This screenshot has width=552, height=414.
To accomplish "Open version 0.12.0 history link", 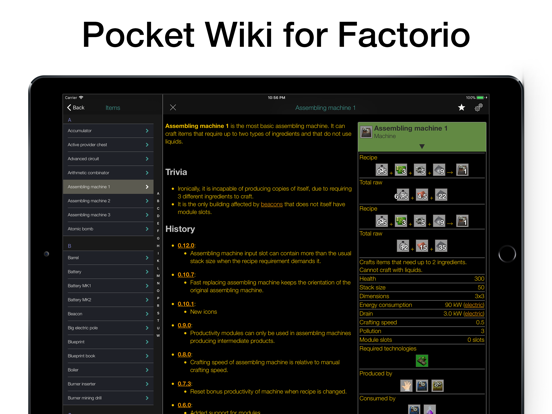I will point(186,245).
